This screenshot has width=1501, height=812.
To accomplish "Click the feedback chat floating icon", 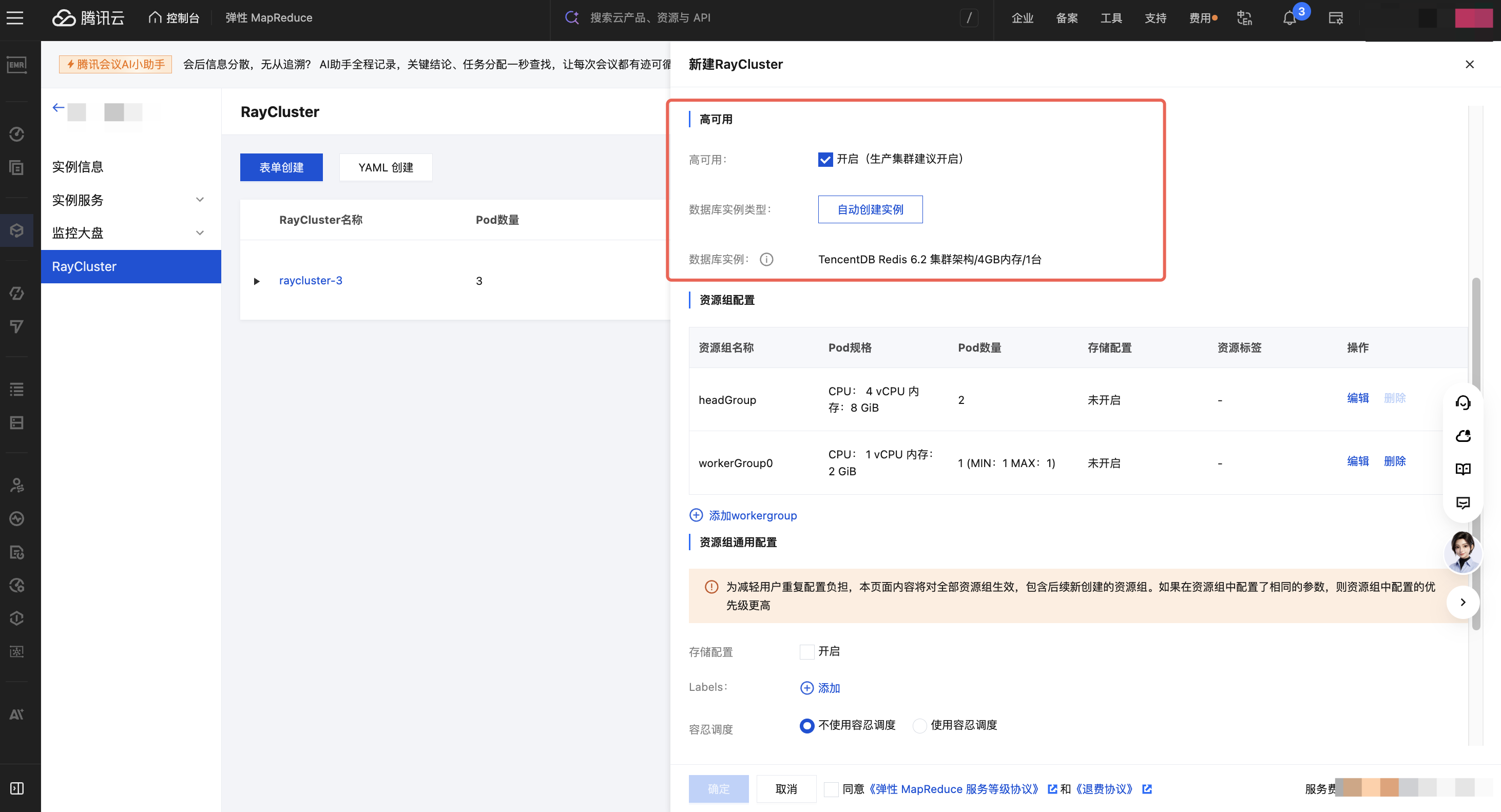I will (x=1462, y=502).
